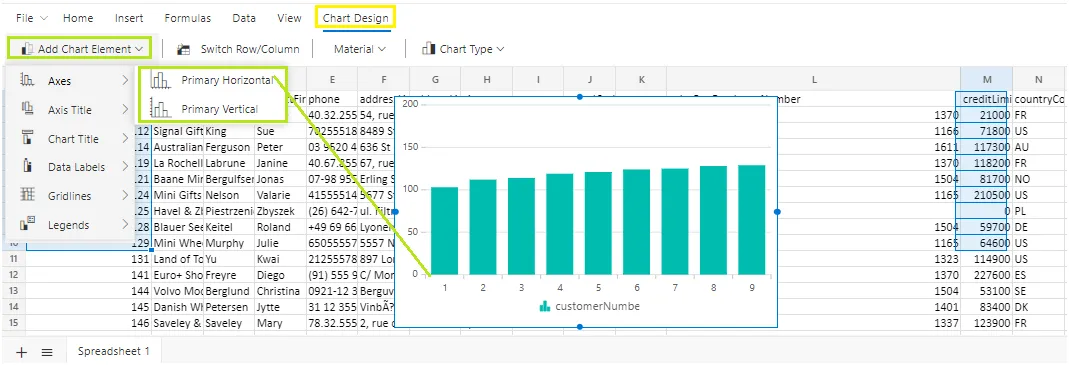
Task: Expand the Axes submenu
Action: click(72, 81)
